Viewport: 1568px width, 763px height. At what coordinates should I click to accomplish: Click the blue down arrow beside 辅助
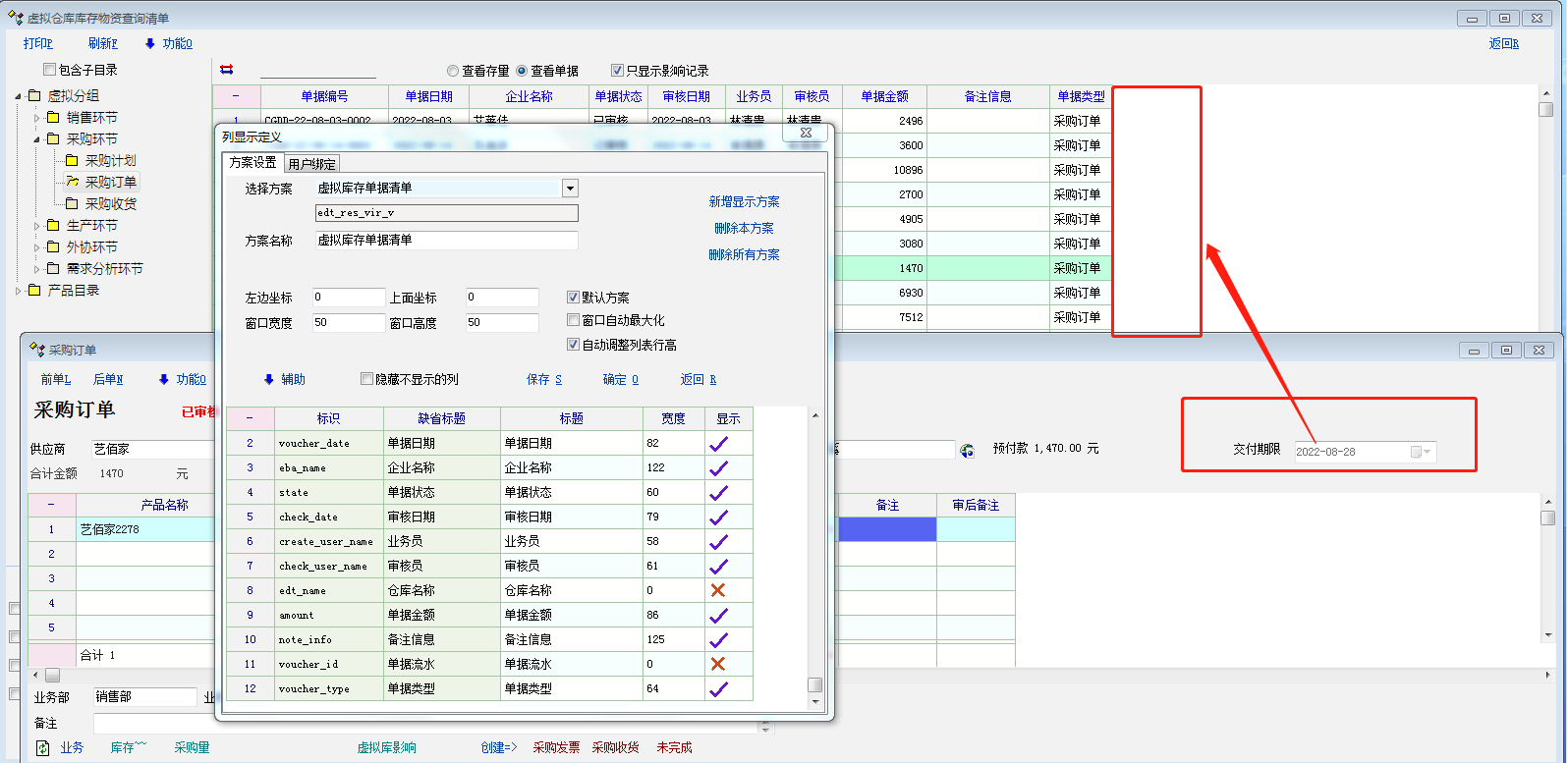click(268, 379)
